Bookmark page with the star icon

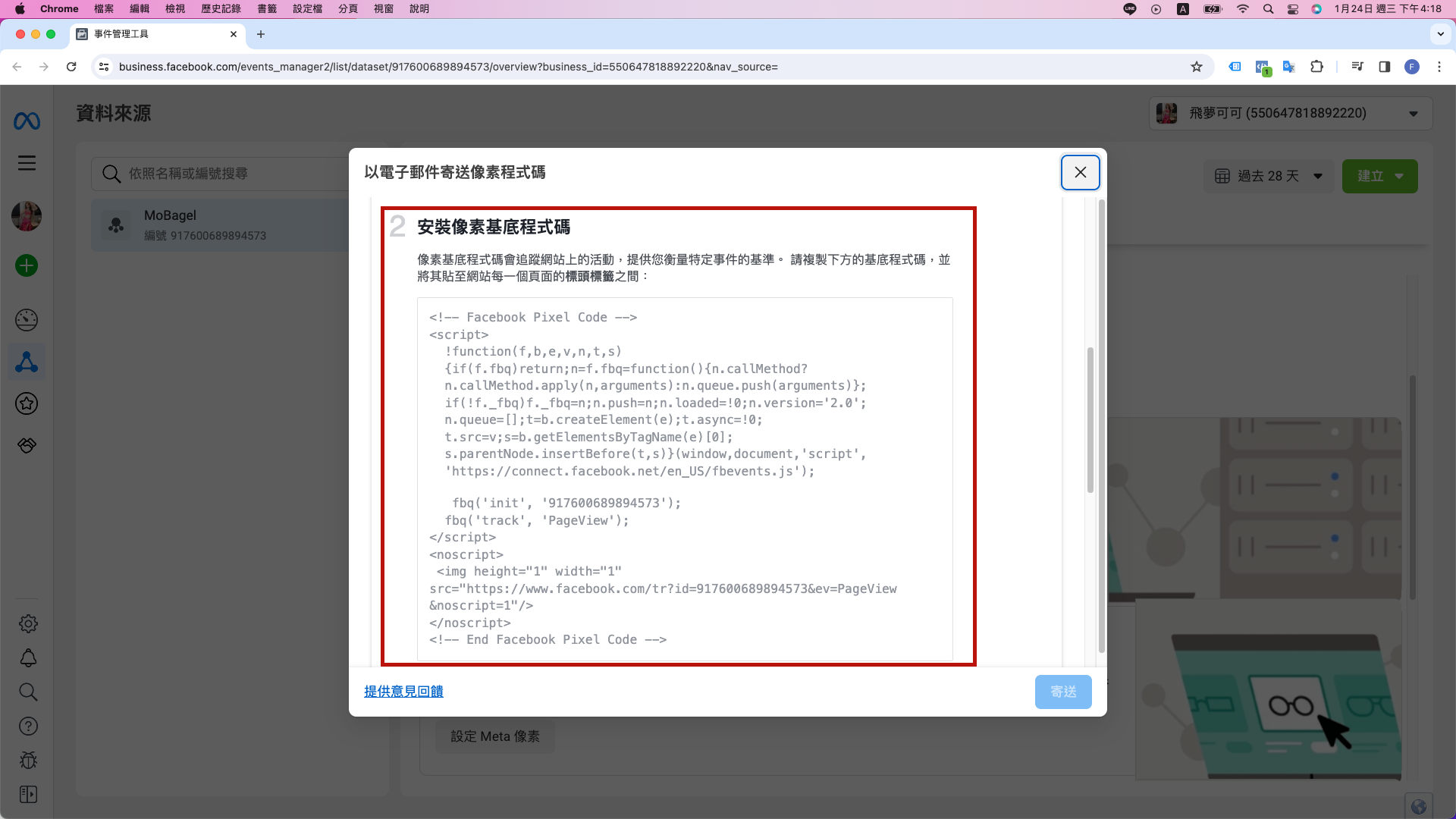pos(1197,67)
